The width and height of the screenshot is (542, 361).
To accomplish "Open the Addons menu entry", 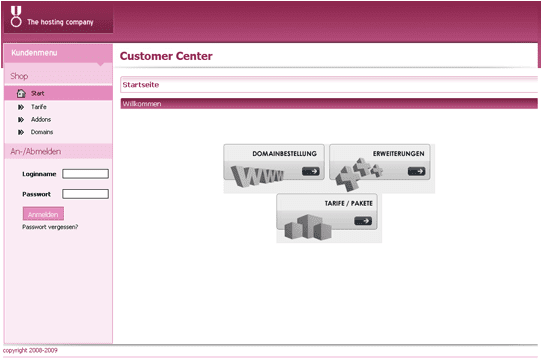I will 41,120.
